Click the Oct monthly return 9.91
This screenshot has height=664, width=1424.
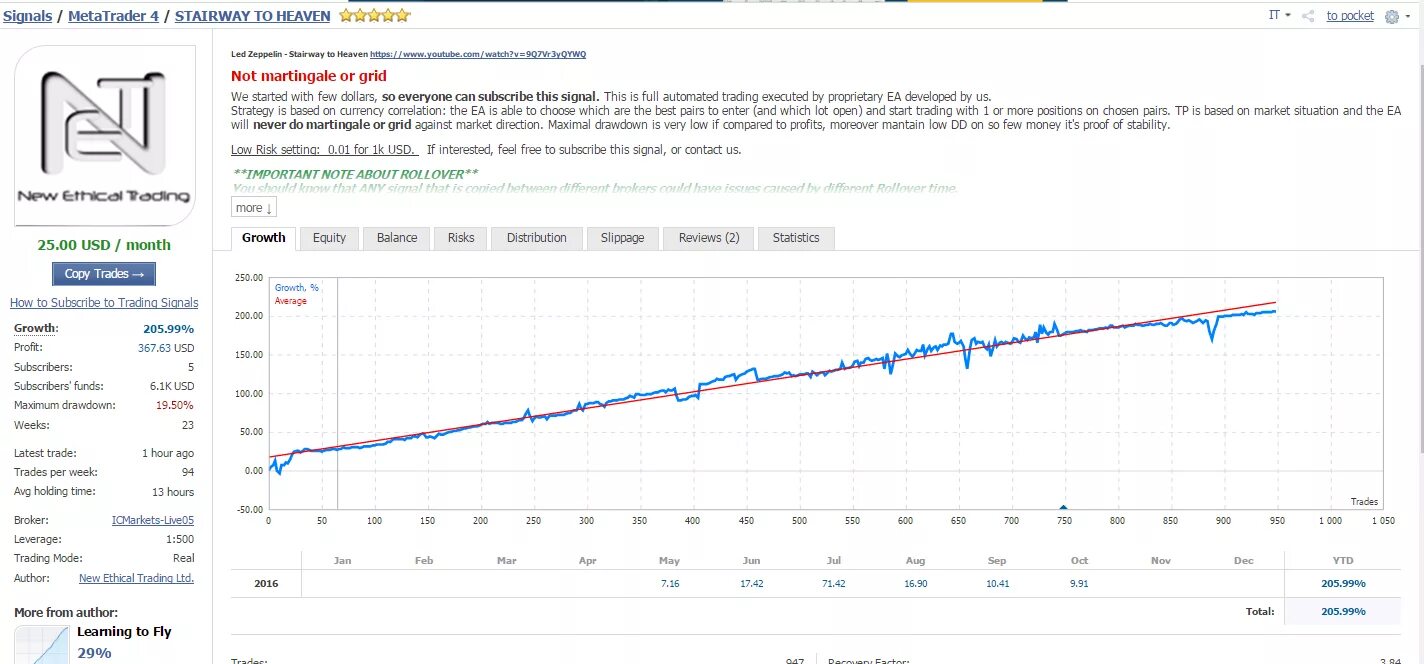tap(1079, 583)
